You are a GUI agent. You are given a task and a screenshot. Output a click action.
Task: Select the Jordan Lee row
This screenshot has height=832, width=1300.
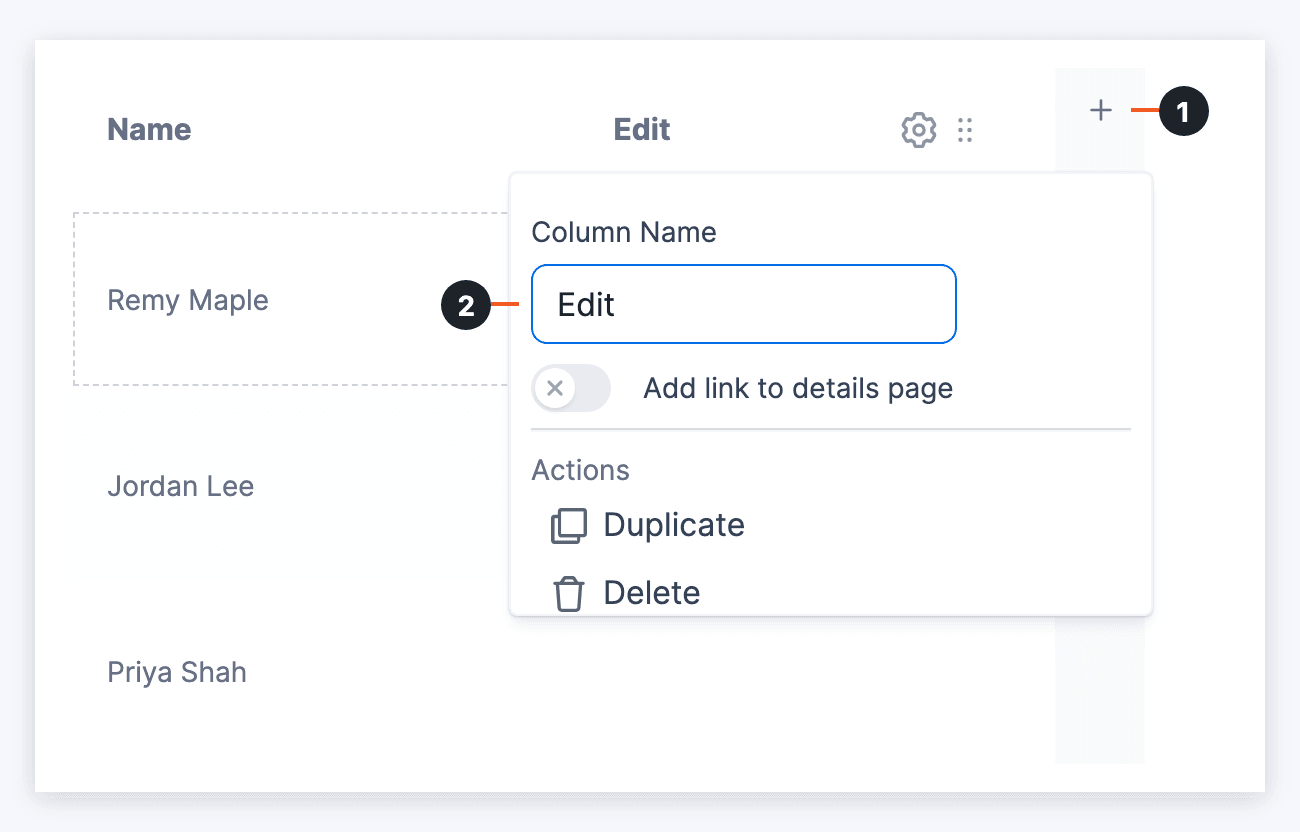coord(181,487)
